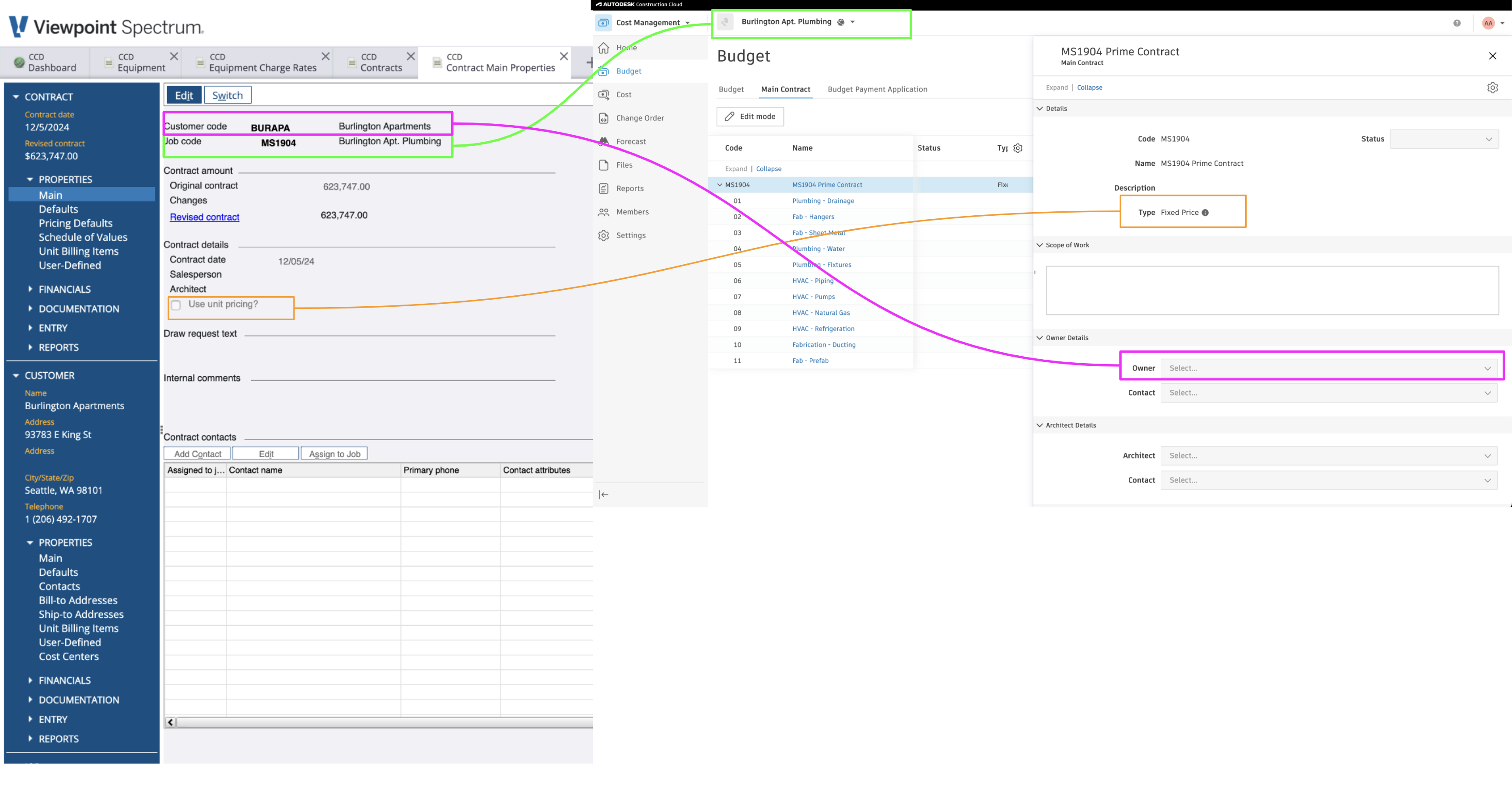Open the Architect select dropdown
This screenshot has height=806, width=1512.
1329,456
